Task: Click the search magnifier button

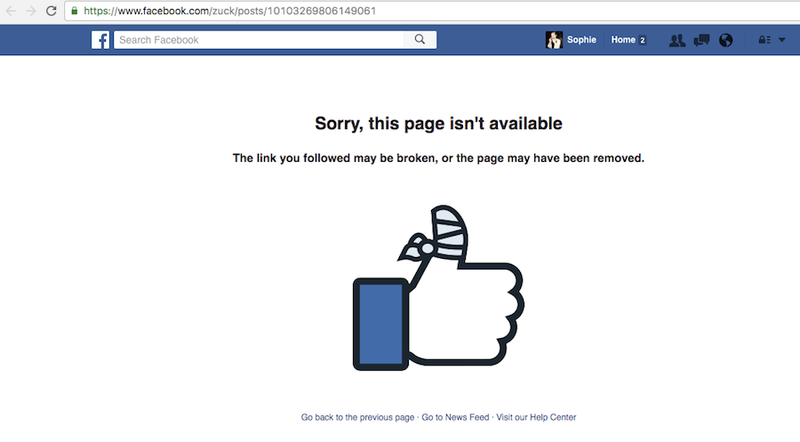Action: [x=419, y=40]
